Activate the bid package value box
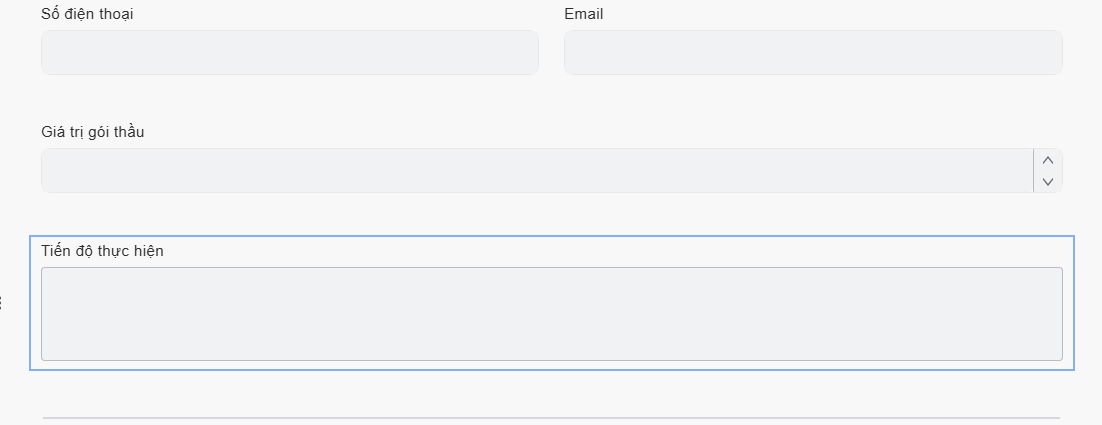The image size is (1102, 425). [536, 171]
